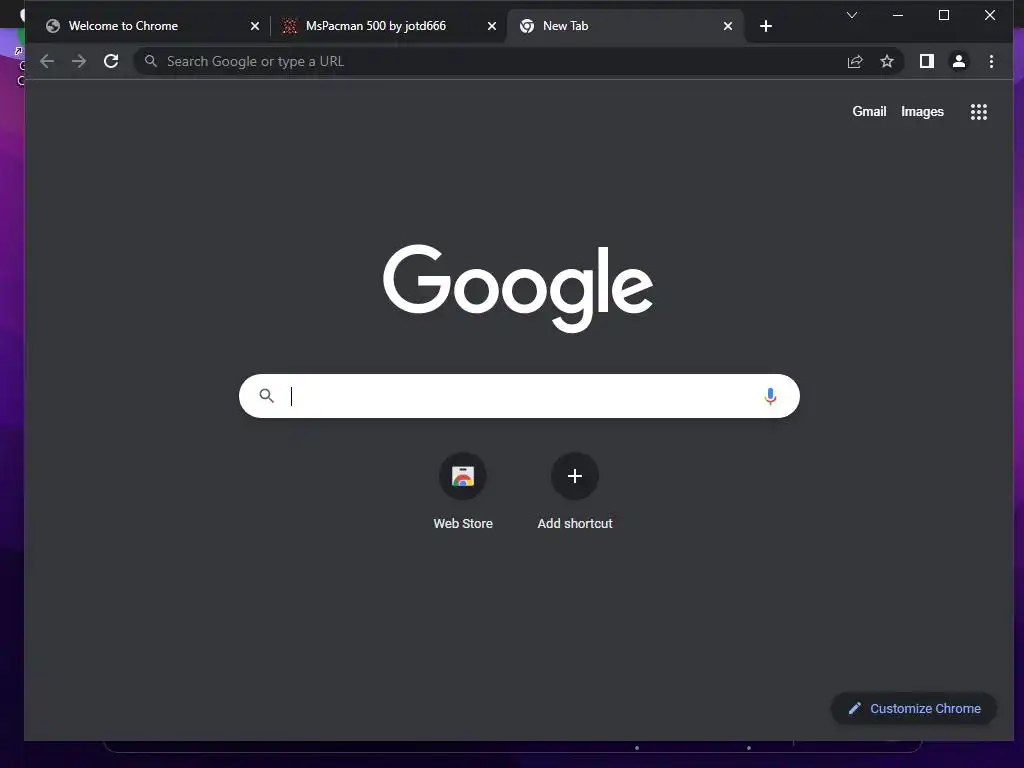1024x768 pixels.
Task: Close the MsPacman 500 tab
Action: point(492,26)
